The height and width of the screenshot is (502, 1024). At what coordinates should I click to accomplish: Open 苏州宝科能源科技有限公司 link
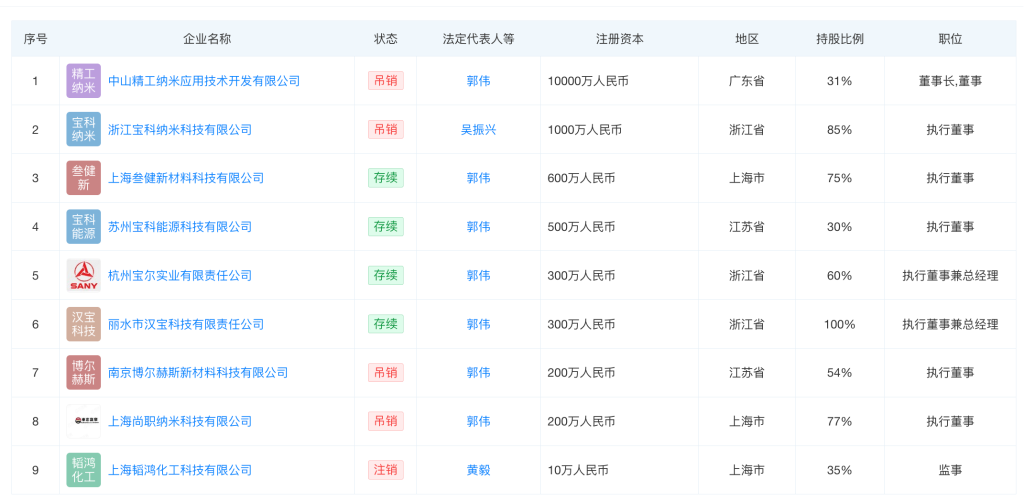pos(180,227)
